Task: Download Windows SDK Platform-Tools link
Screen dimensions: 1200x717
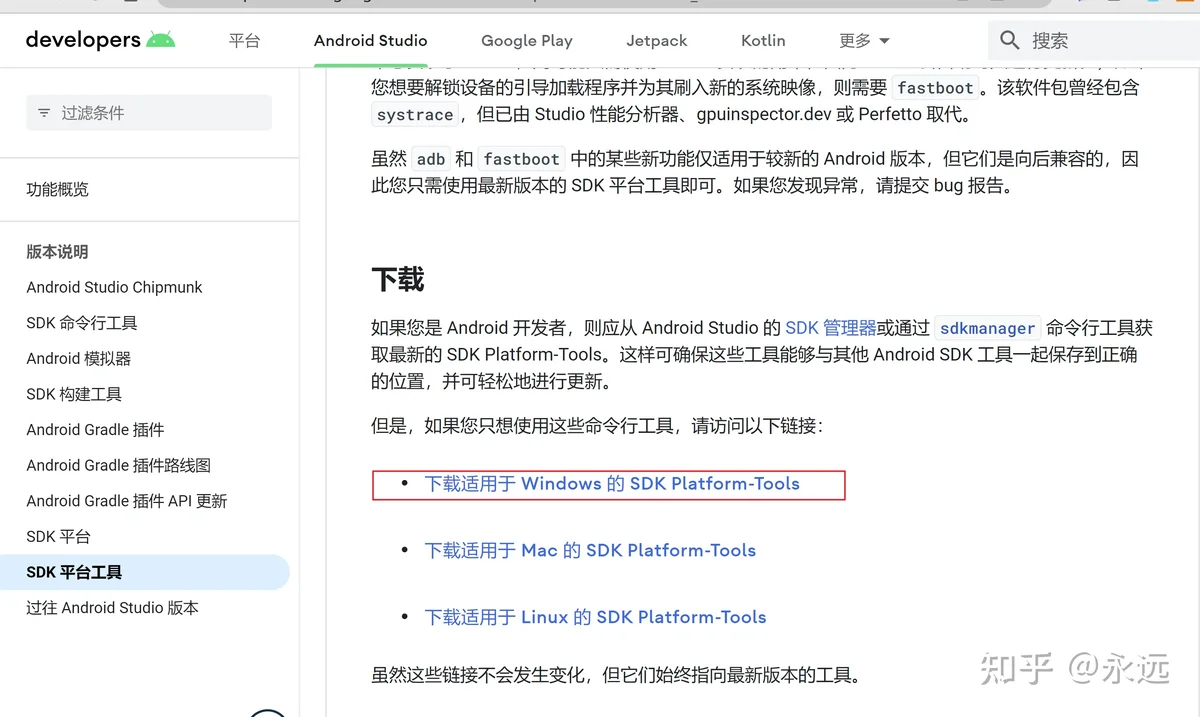Action: [x=612, y=484]
